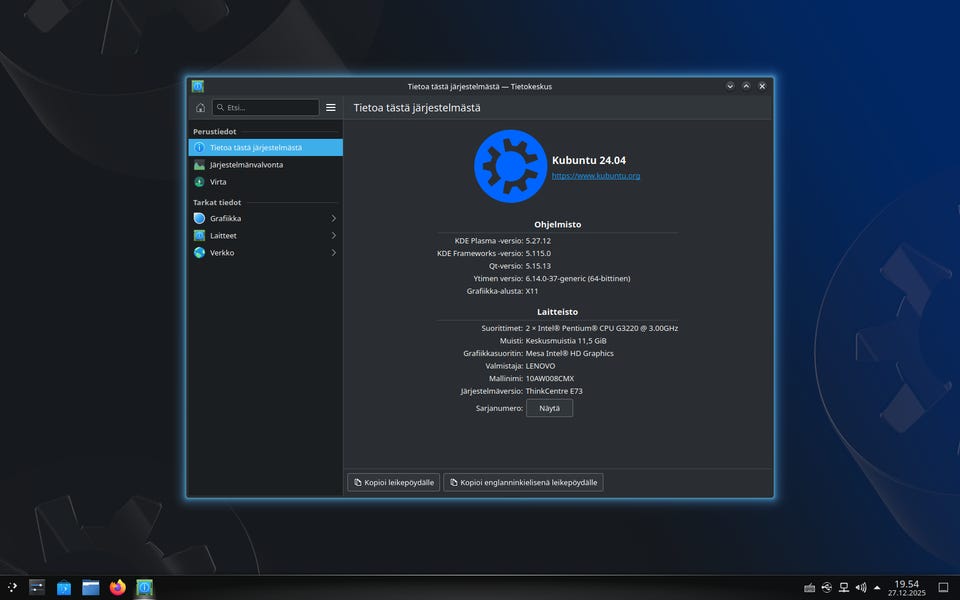Click the show desktop icon beside the clock
The image size is (960, 600).
[x=942, y=587]
